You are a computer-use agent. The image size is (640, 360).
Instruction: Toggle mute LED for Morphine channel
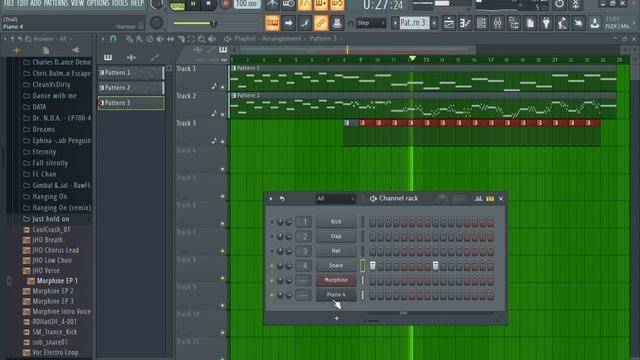(x=272, y=280)
